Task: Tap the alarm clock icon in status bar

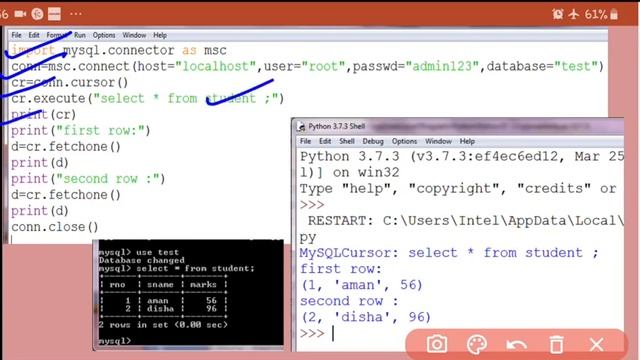Action: tap(558, 14)
